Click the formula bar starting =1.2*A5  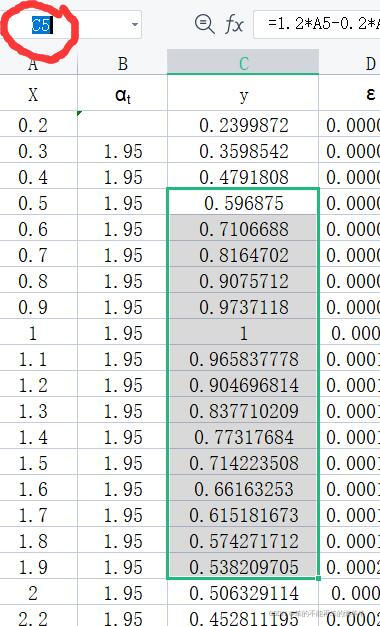point(317,25)
